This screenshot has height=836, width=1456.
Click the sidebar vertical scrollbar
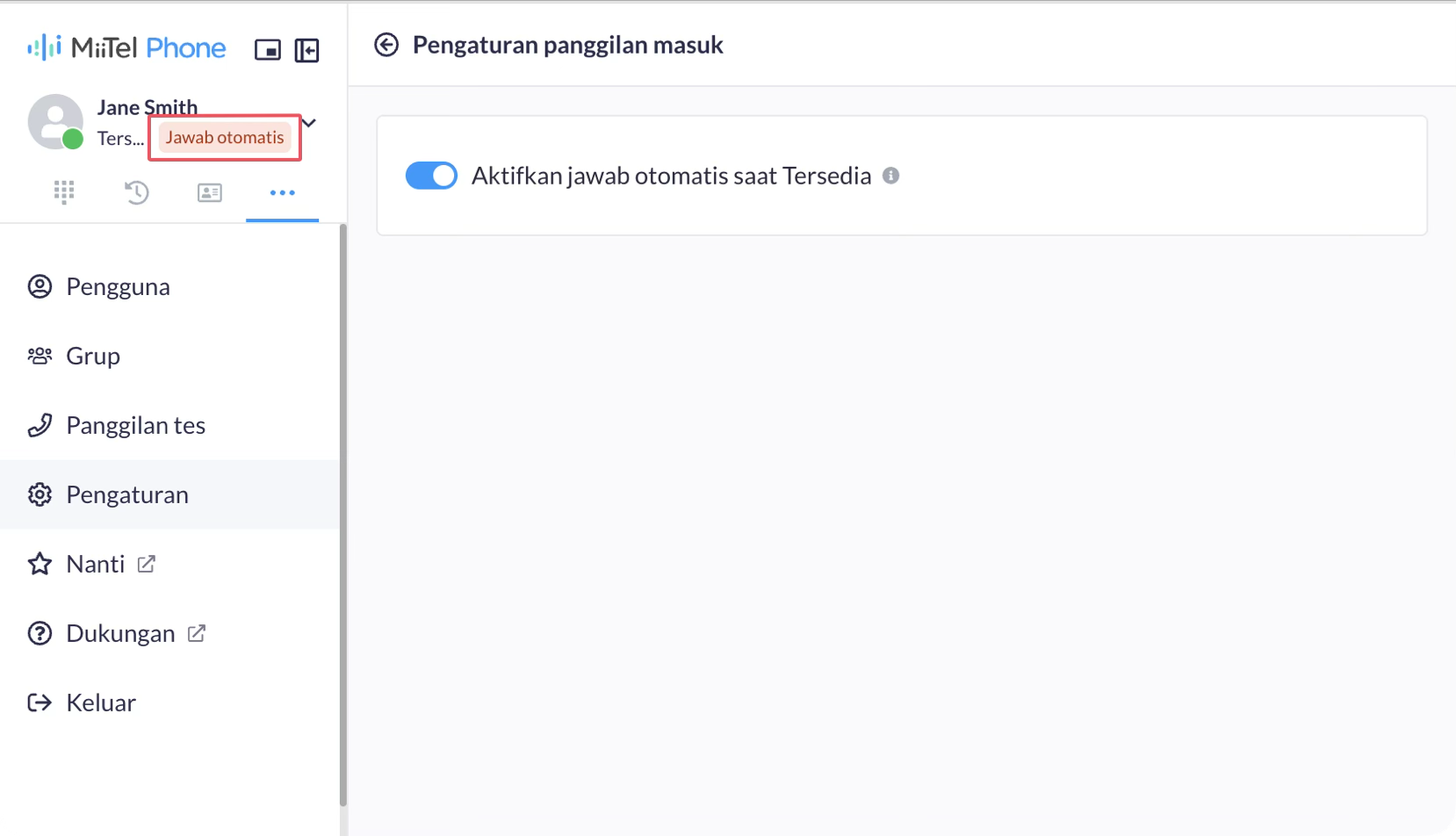coord(342,515)
